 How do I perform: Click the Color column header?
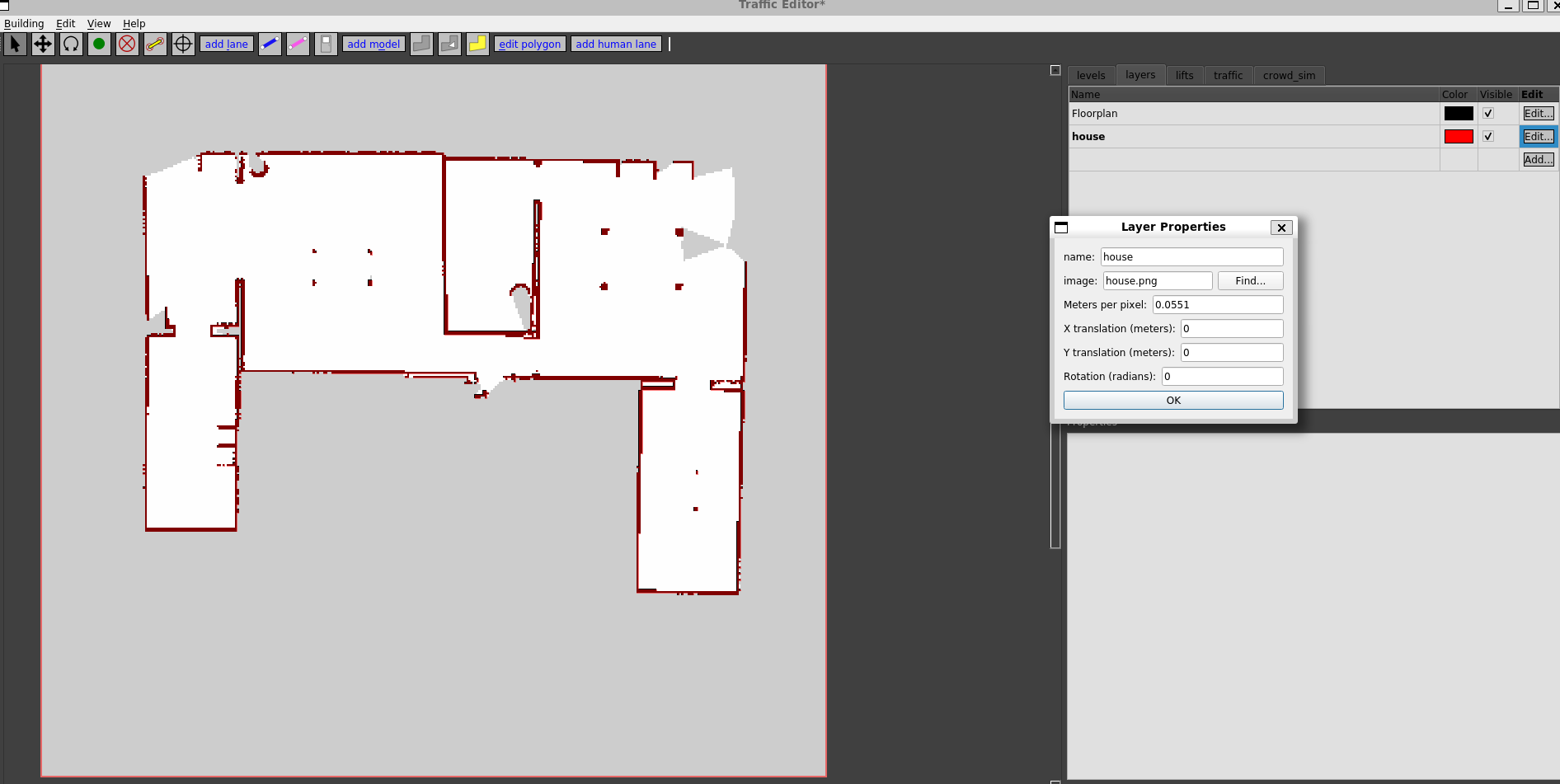point(1458,95)
